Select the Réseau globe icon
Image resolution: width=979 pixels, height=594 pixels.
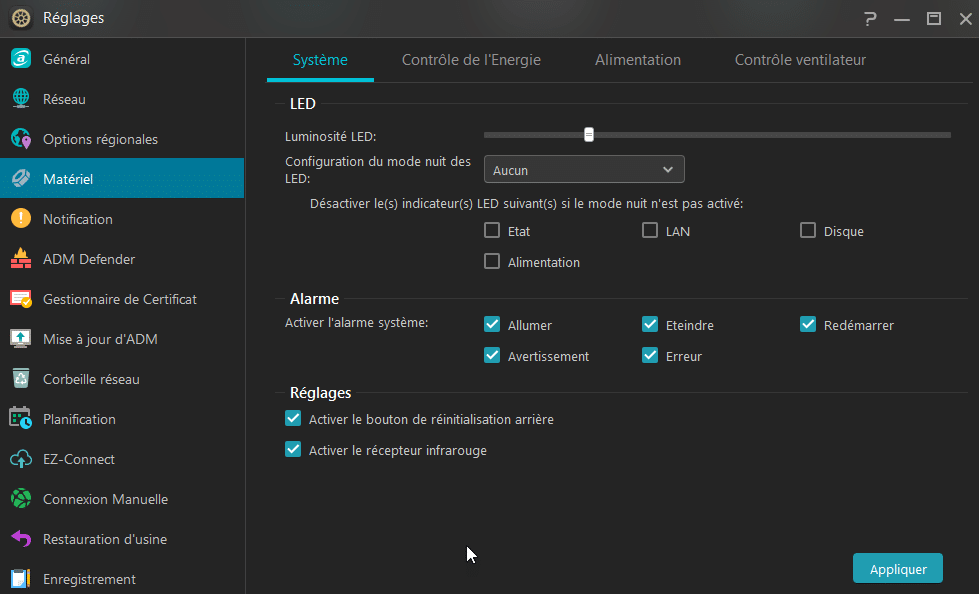click(20, 99)
